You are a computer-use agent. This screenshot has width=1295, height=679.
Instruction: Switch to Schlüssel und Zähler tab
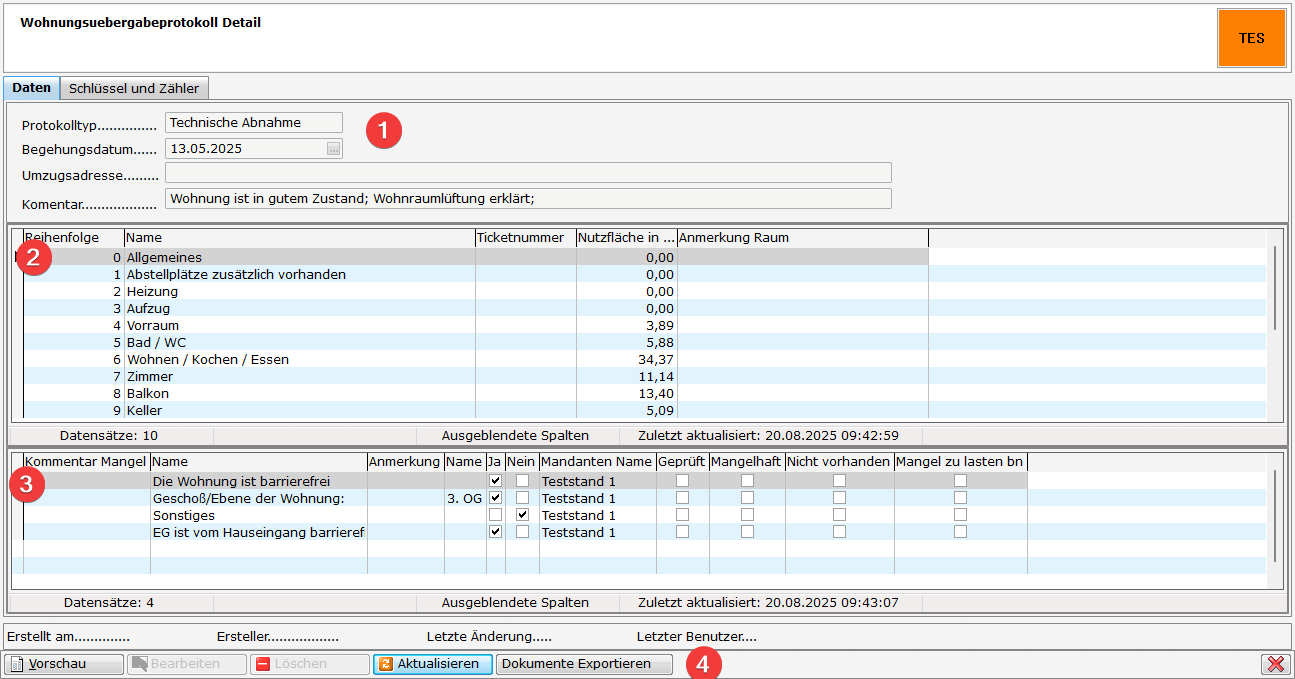(x=134, y=88)
